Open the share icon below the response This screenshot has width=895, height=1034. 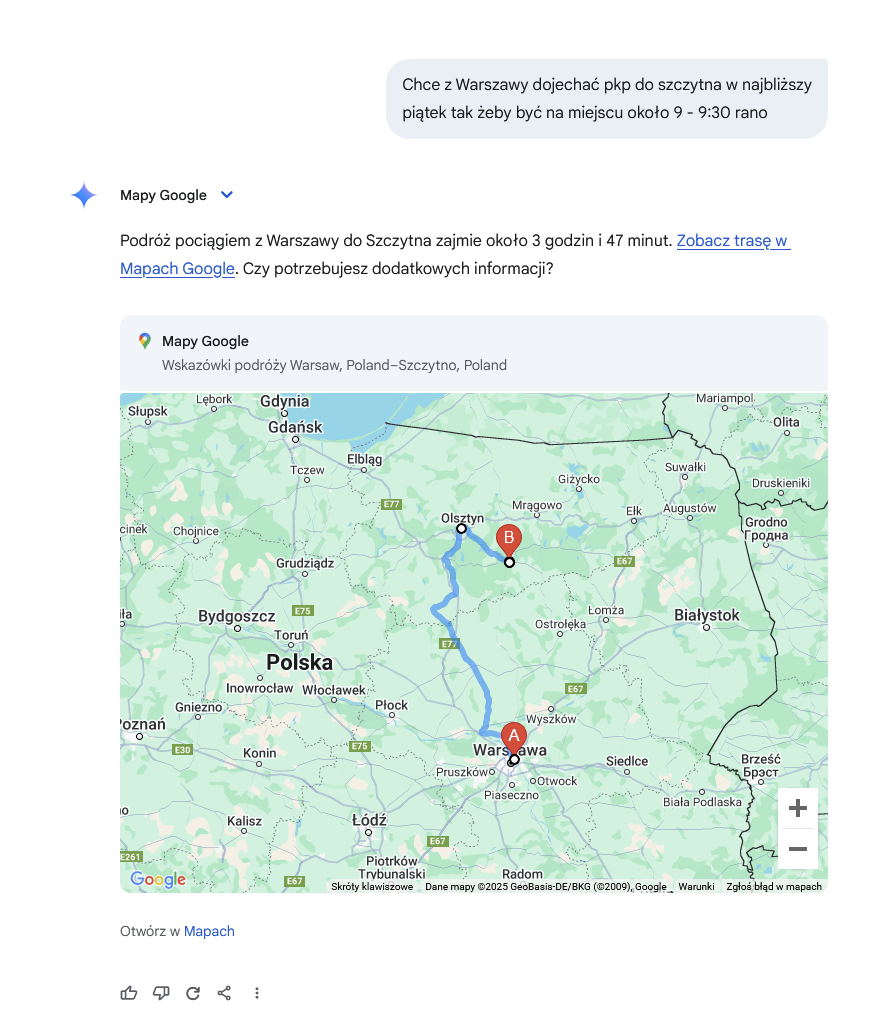[x=224, y=993]
